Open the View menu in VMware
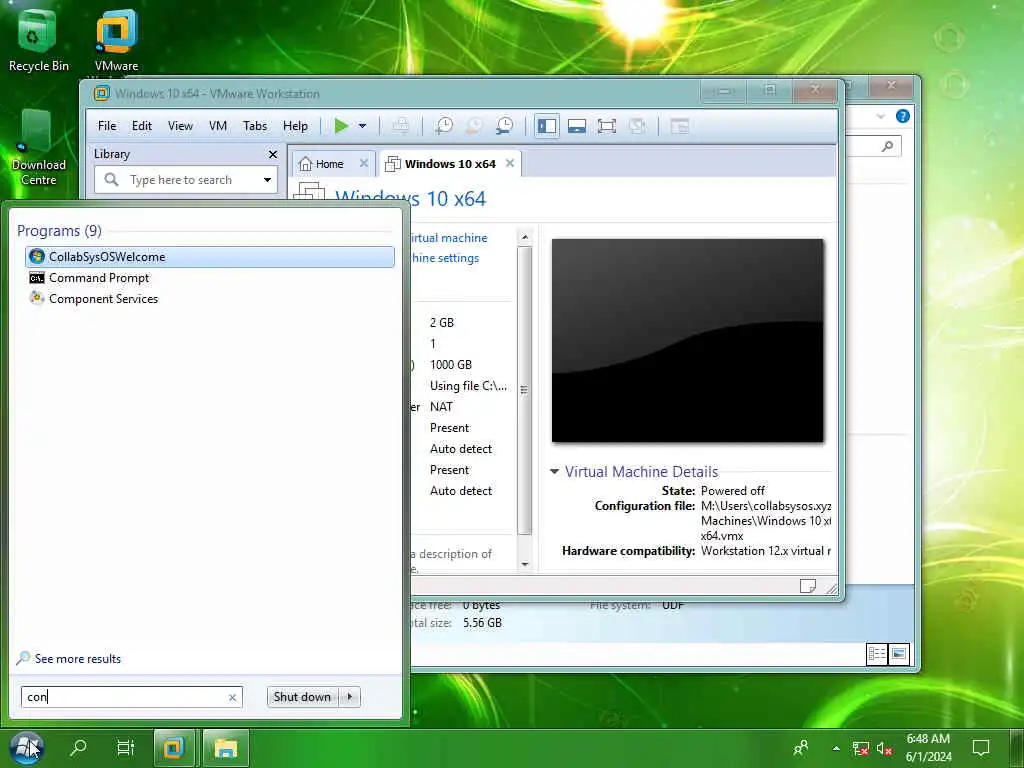1024x768 pixels. coord(180,126)
